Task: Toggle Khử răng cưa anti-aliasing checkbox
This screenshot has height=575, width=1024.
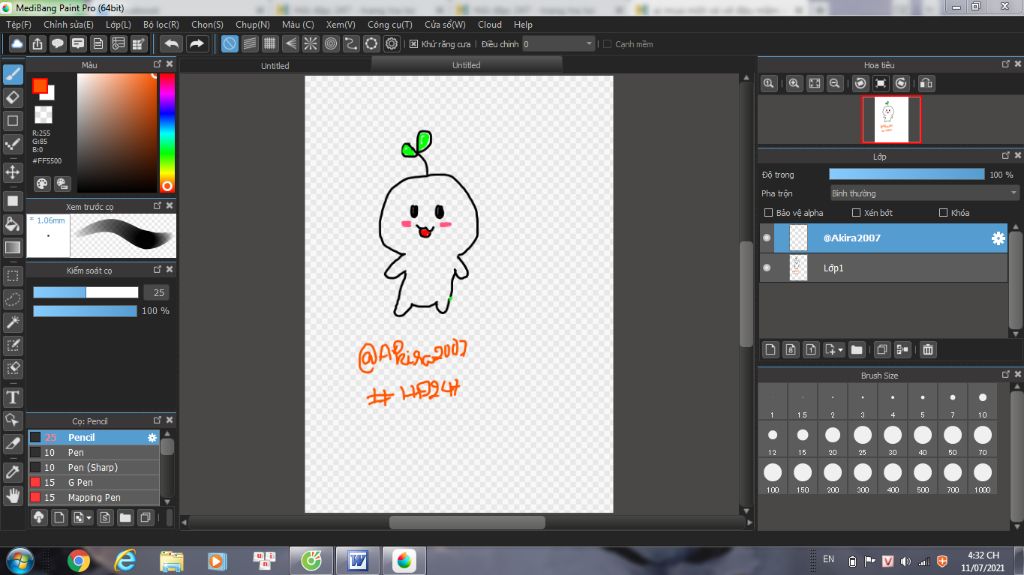Action: coord(414,44)
